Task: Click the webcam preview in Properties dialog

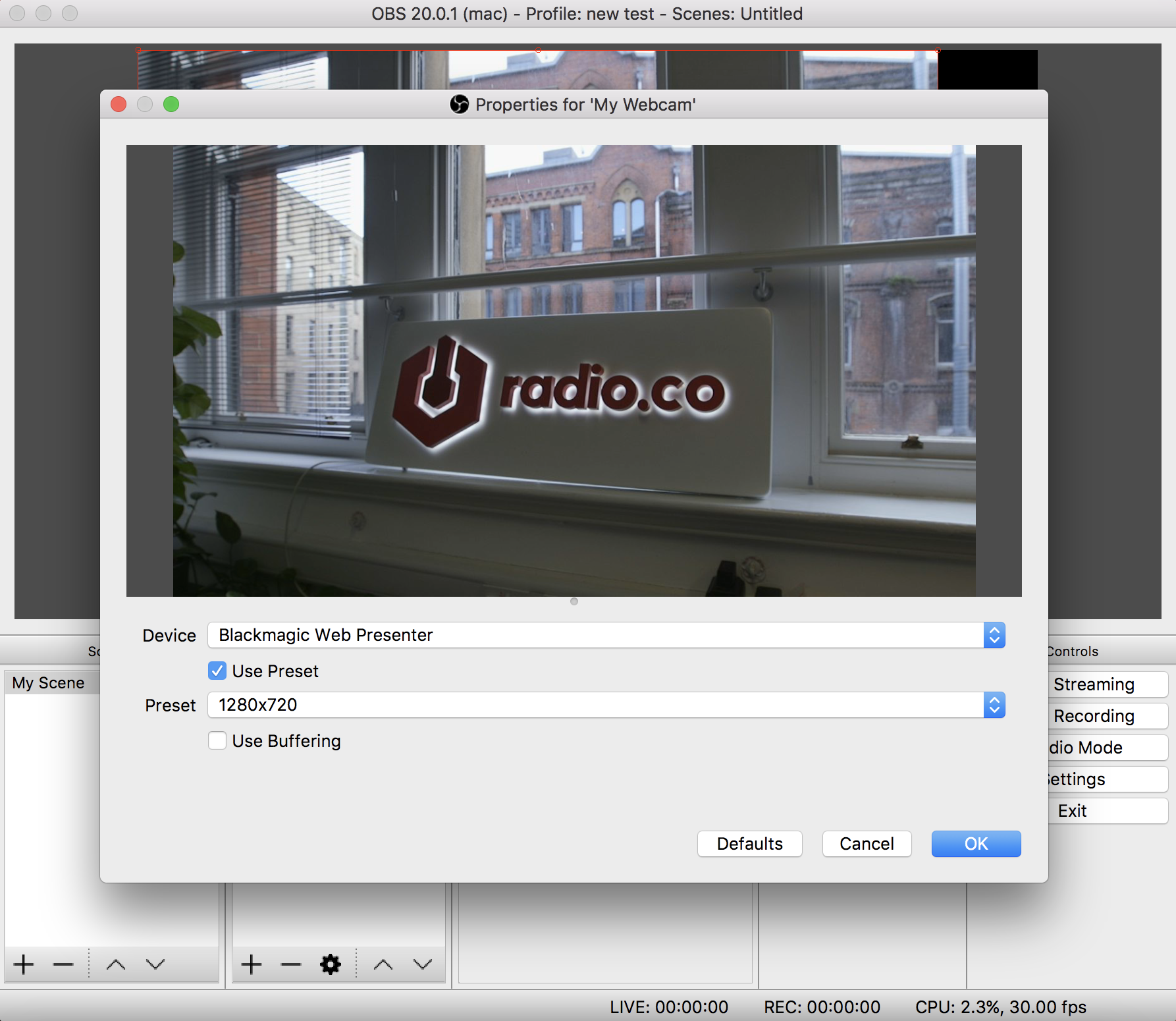Action: click(x=574, y=371)
